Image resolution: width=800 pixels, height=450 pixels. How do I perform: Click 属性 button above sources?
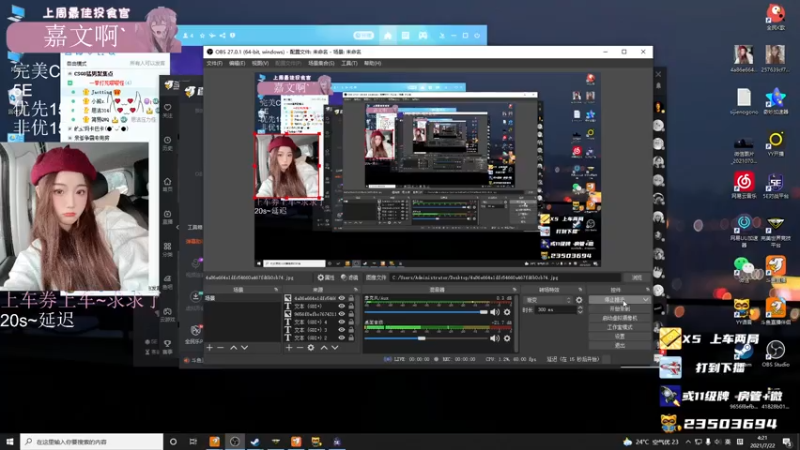point(326,278)
